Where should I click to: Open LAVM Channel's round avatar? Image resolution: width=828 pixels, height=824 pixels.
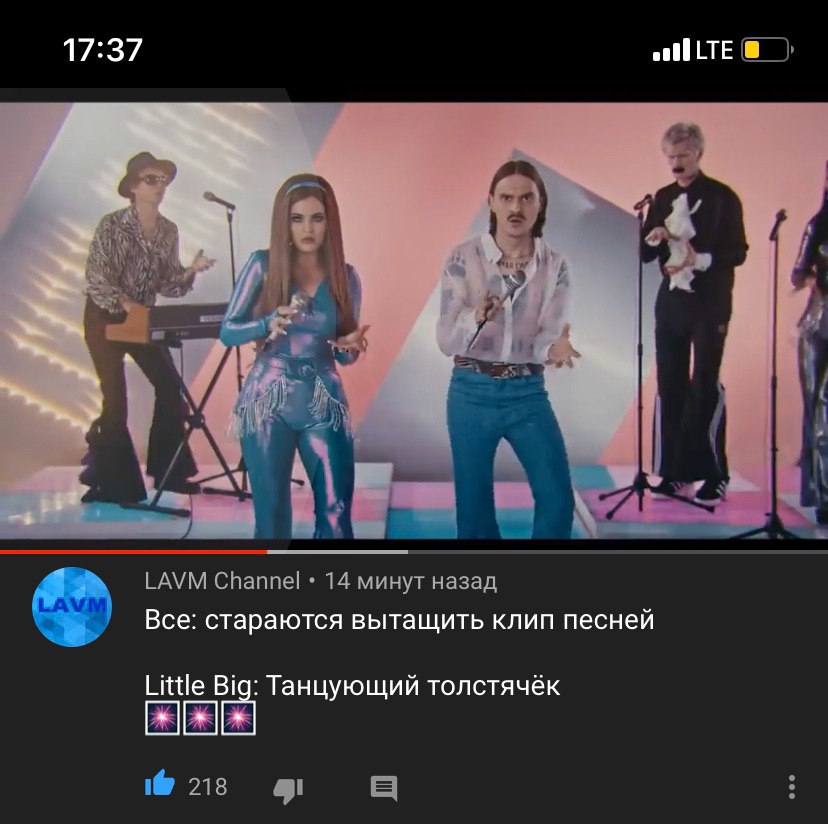[72, 606]
